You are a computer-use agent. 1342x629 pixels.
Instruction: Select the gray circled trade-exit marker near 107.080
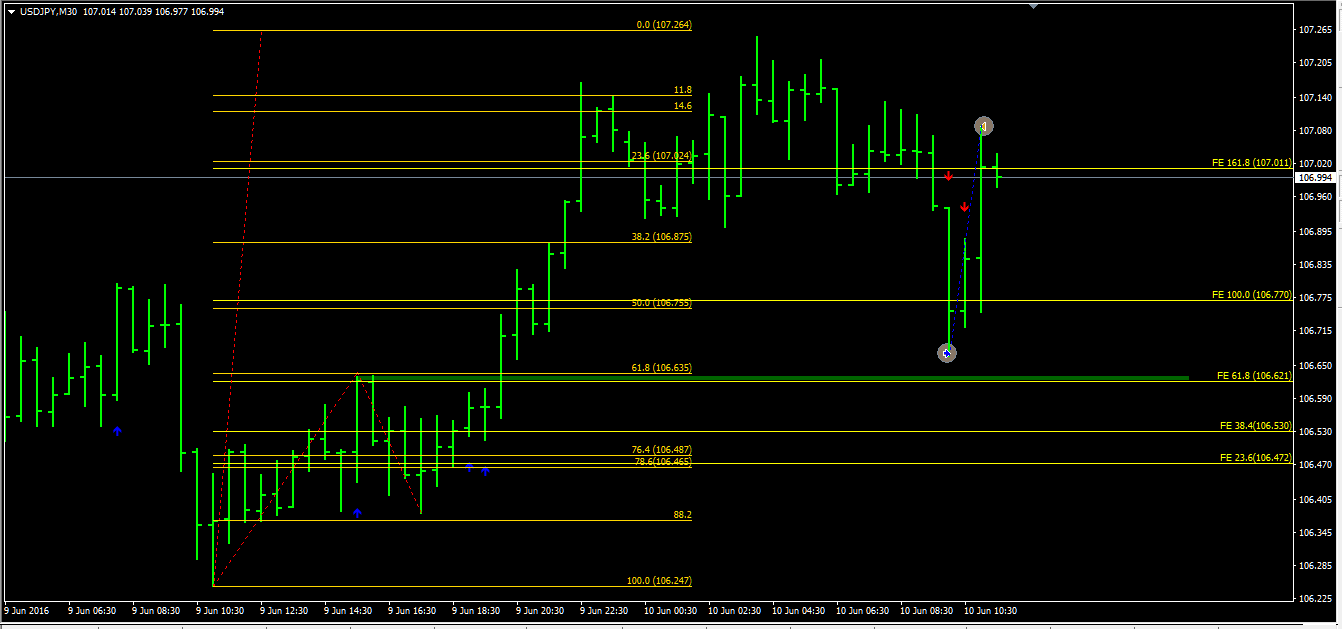(x=984, y=126)
